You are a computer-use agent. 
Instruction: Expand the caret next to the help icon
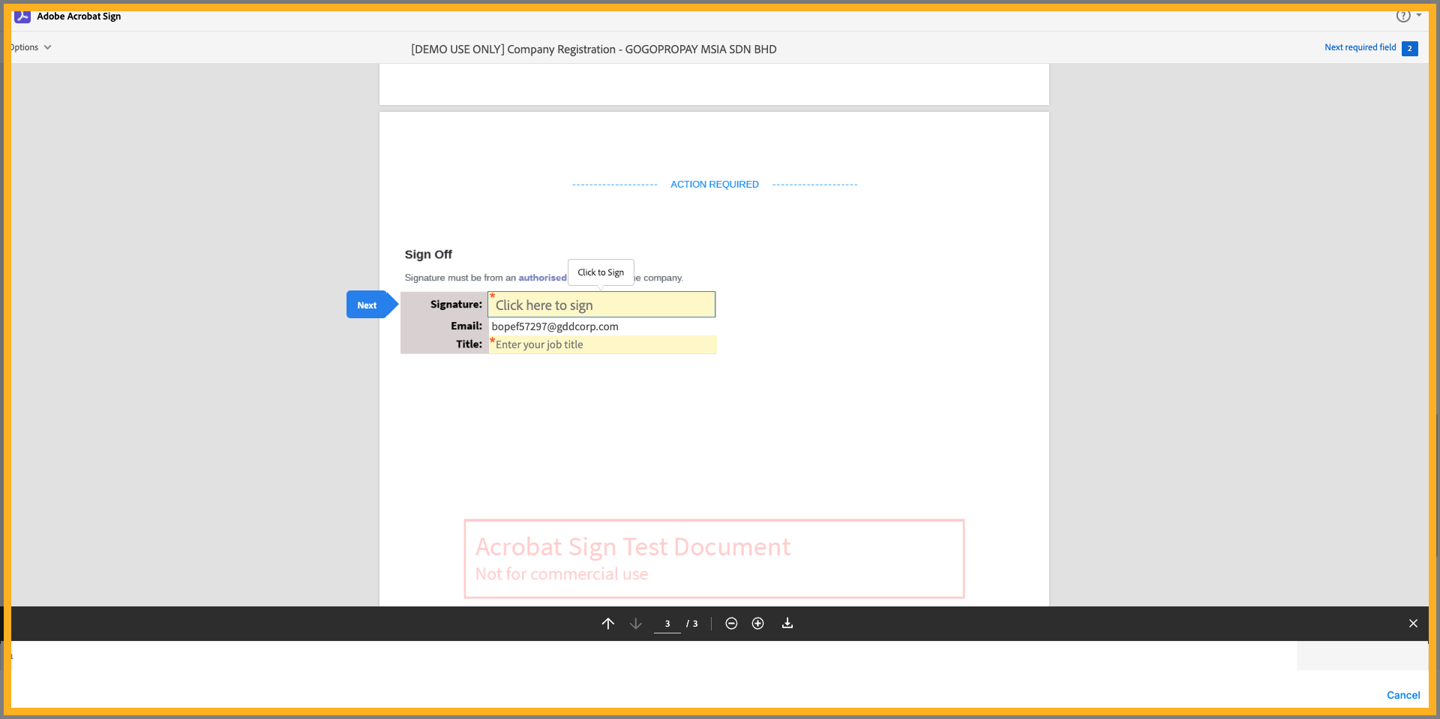click(x=1417, y=15)
